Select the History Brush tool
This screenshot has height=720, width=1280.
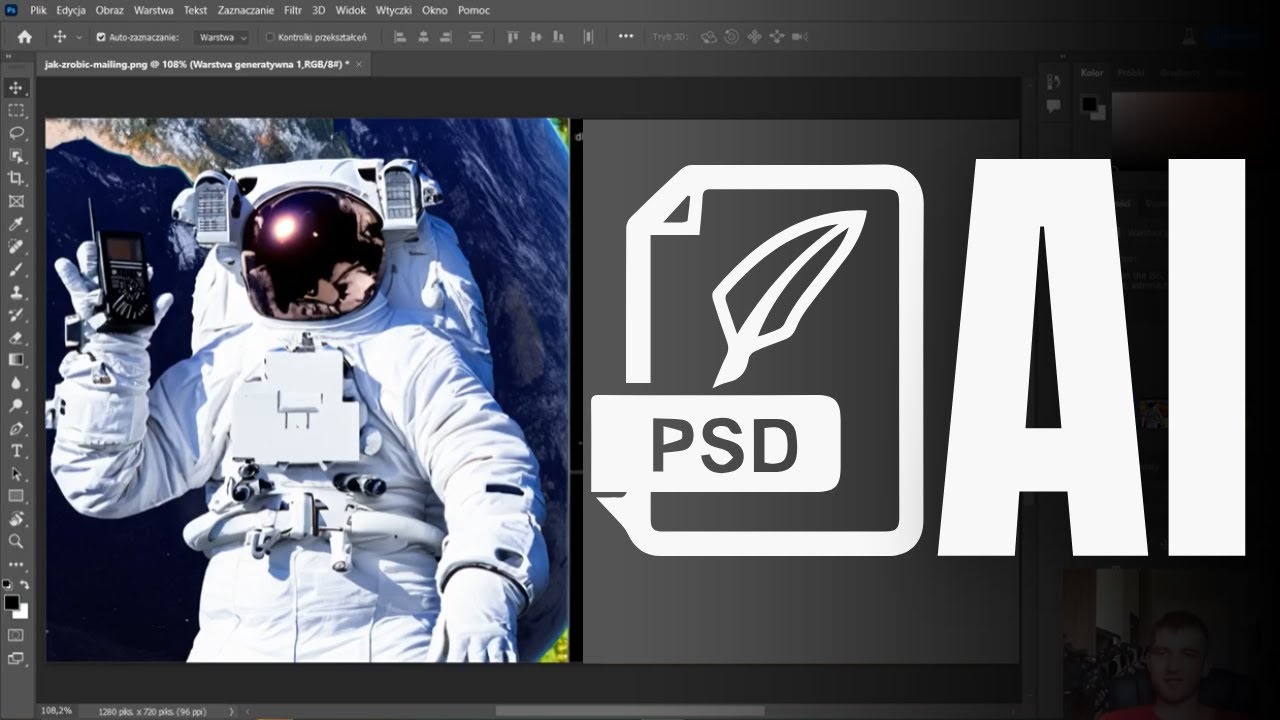coord(16,314)
